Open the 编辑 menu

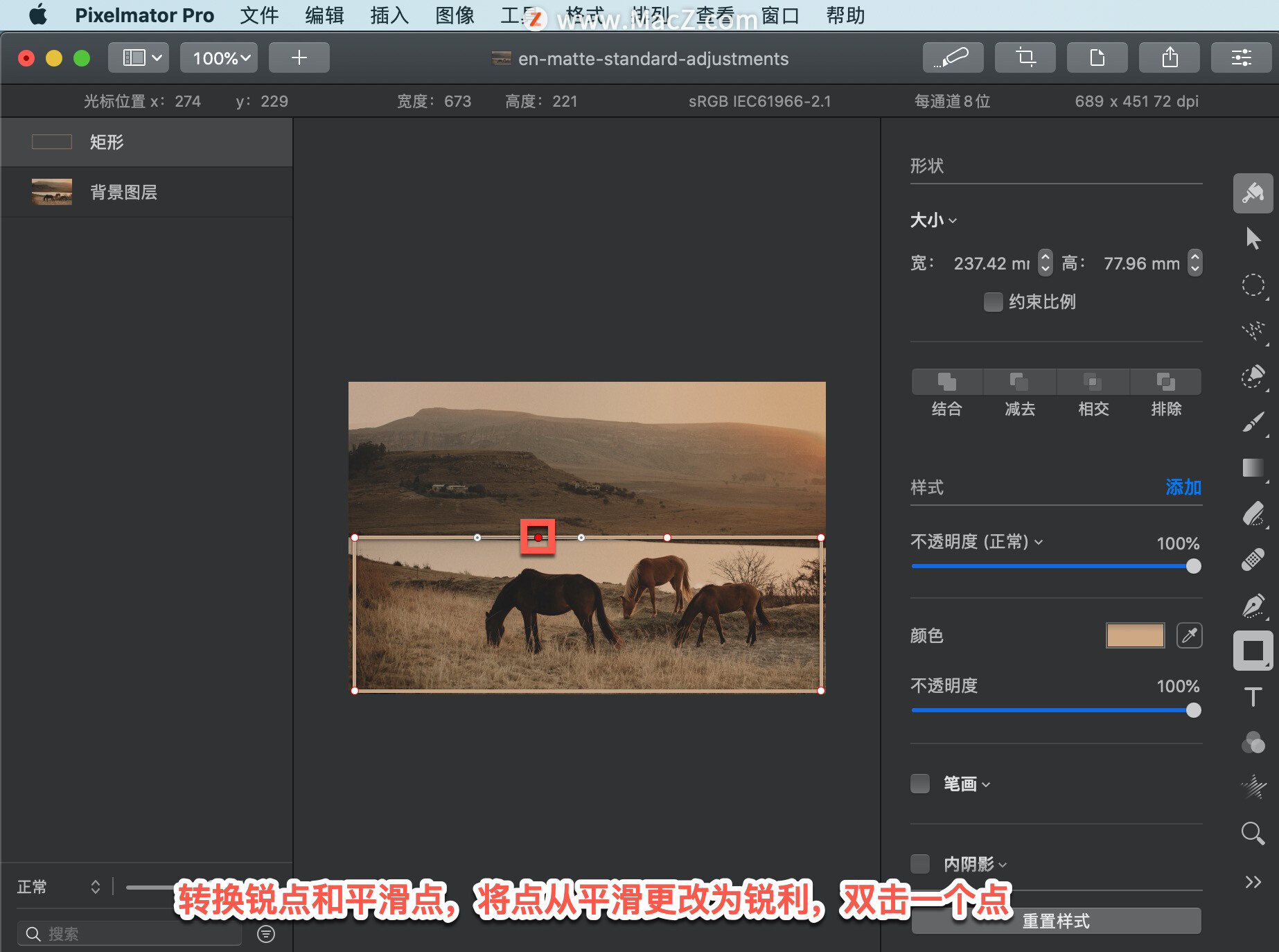324,15
